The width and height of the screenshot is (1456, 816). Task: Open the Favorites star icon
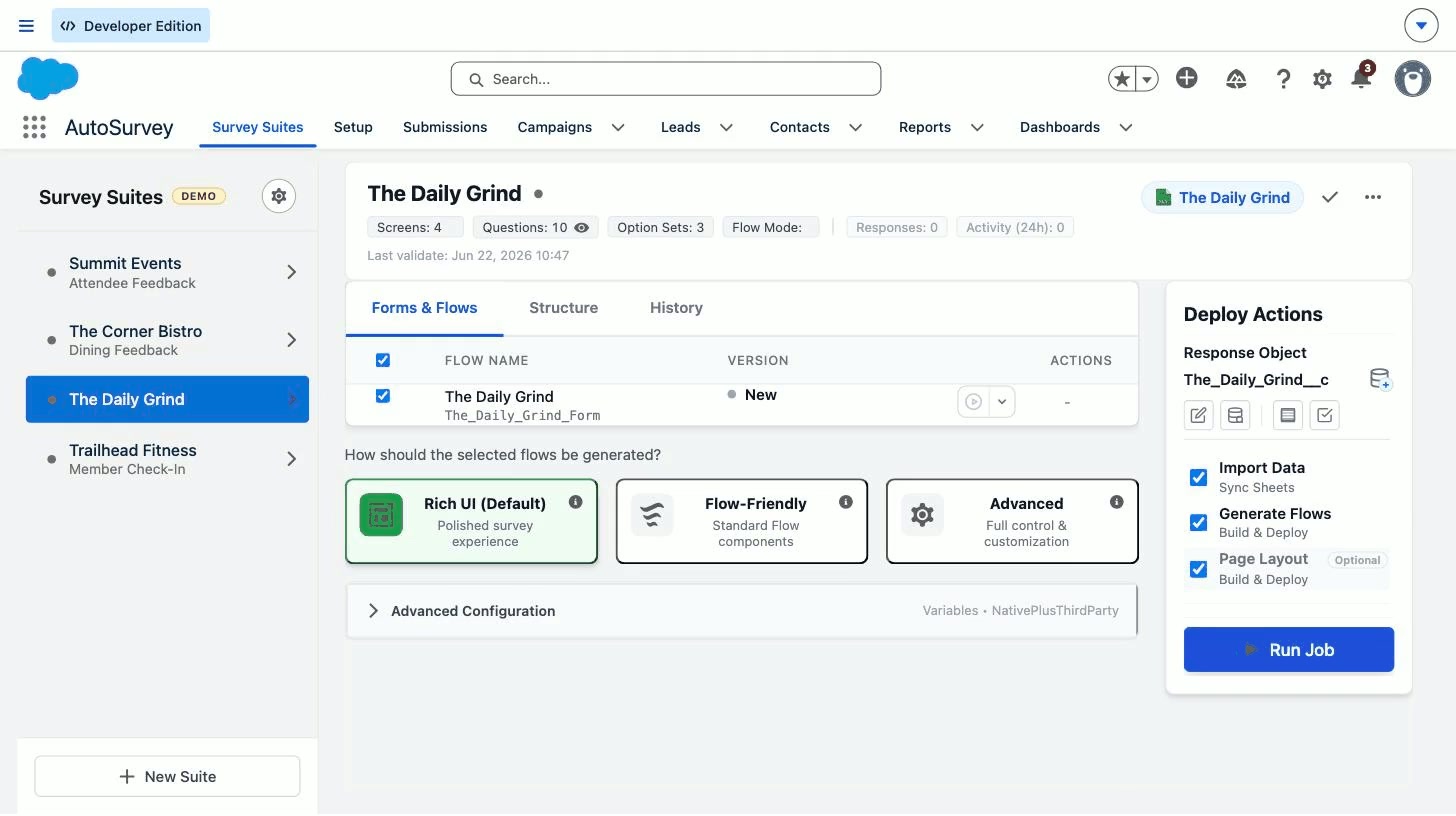(1123, 79)
